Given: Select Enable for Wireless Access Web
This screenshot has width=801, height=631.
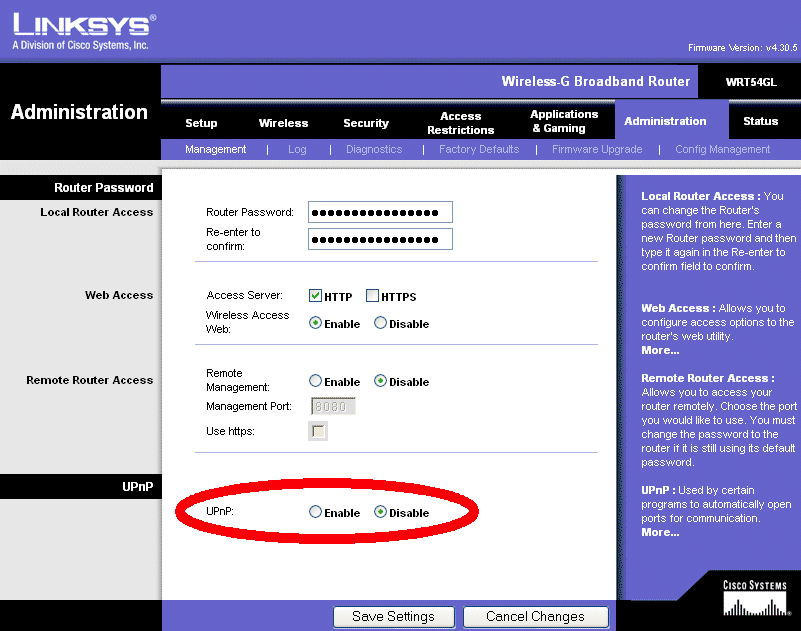Looking at the screenshot, I should coord(315,323).
